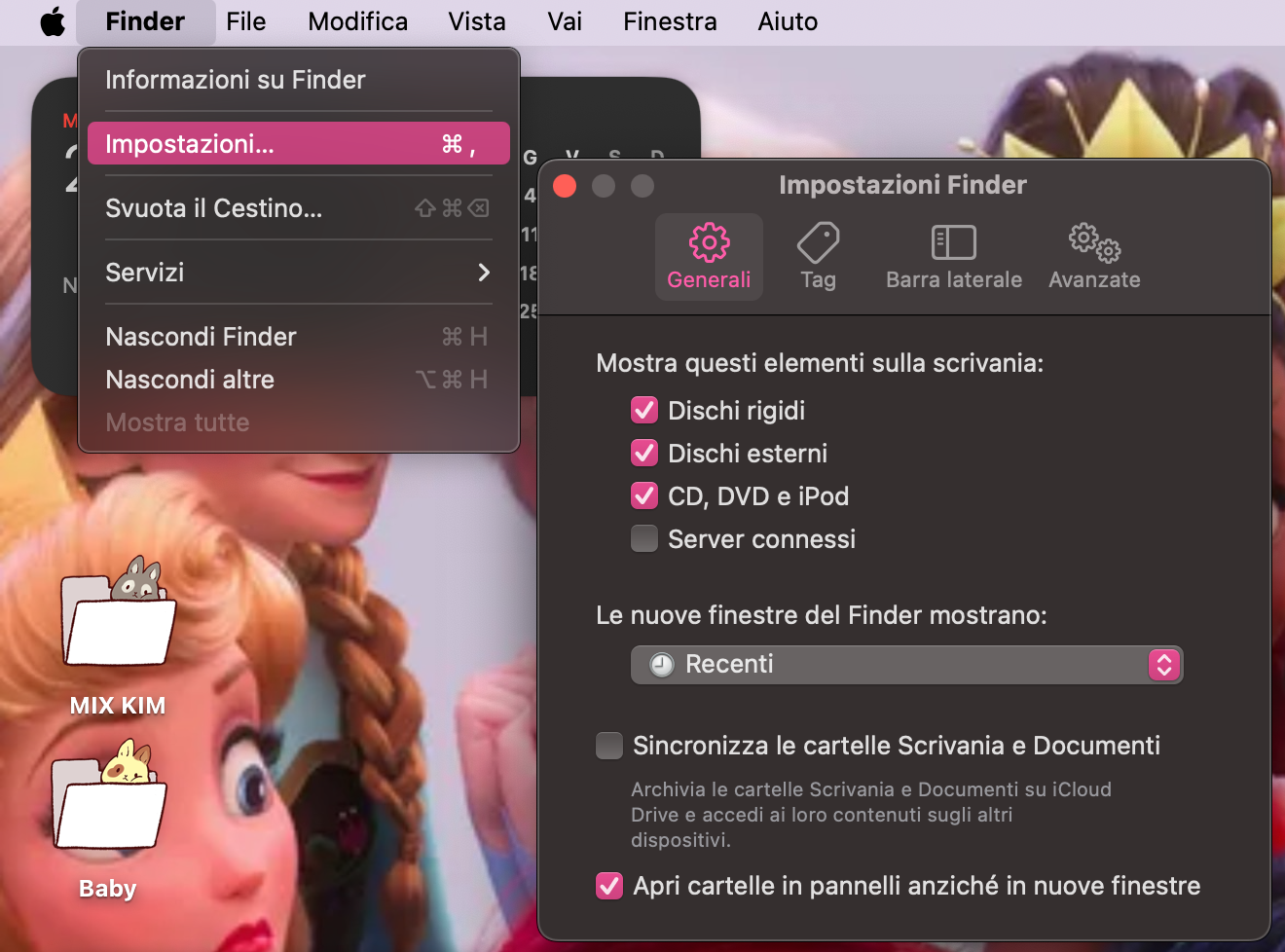
Task: Uncheck Dischi esterni checkbox
Action: [x=644, y=454]
